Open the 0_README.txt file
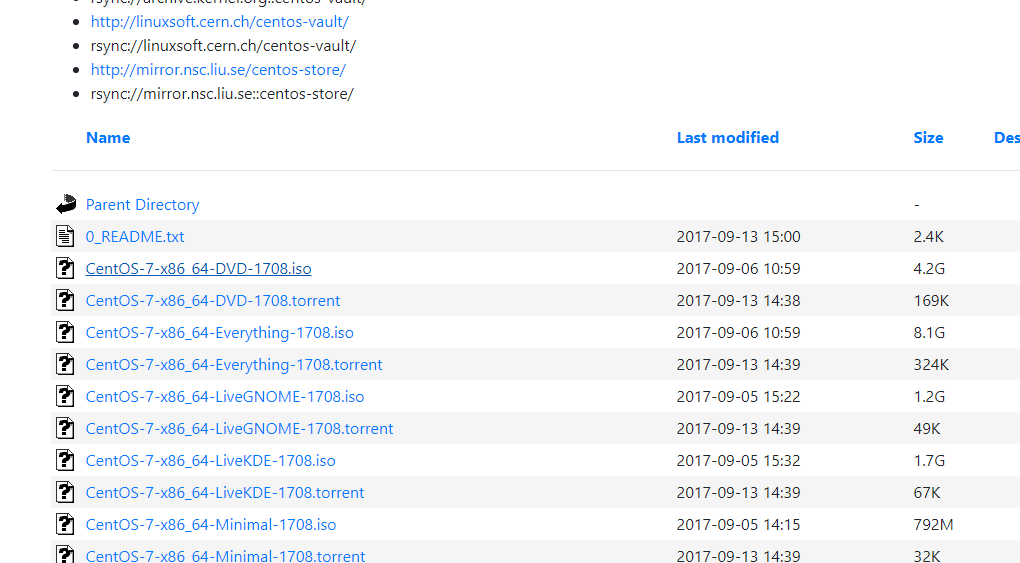The image size is (1020, 563). (x=135, y=236)
